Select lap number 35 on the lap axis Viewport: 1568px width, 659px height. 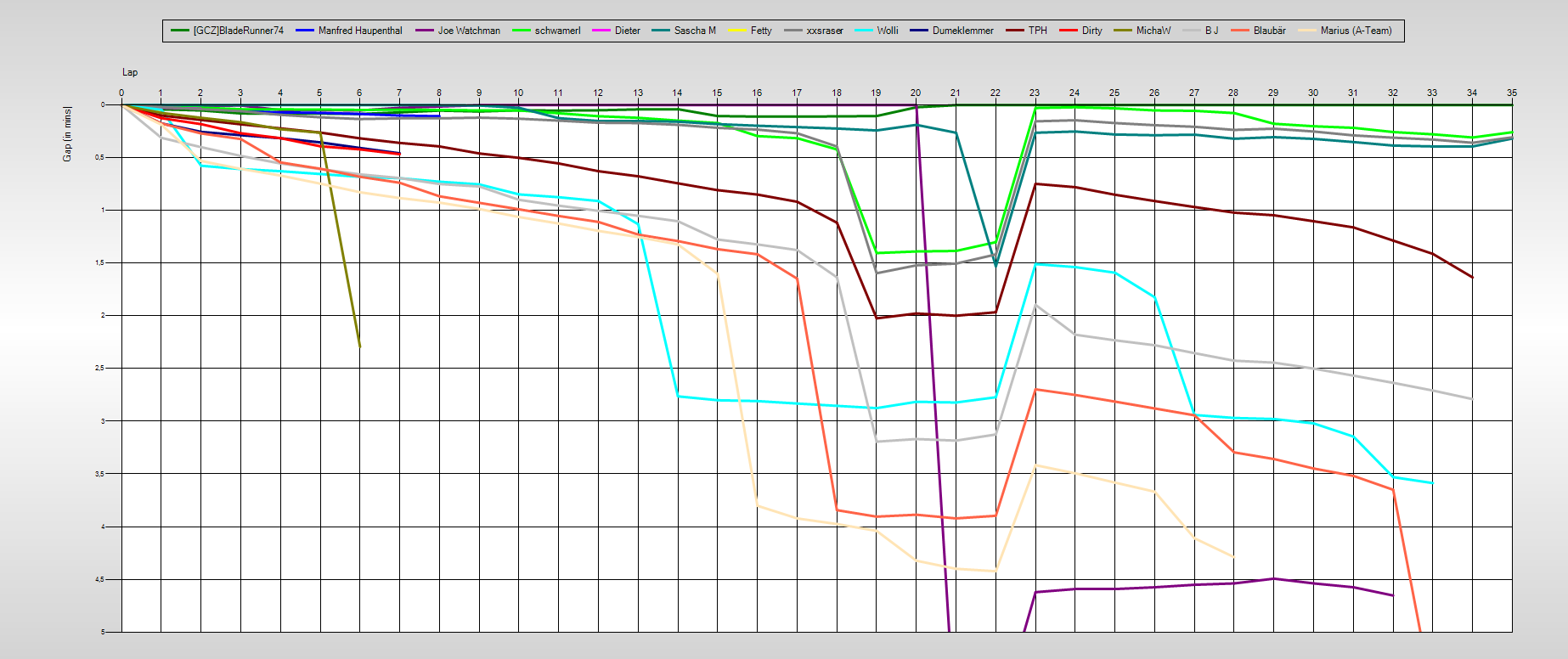pos(1512,93)
